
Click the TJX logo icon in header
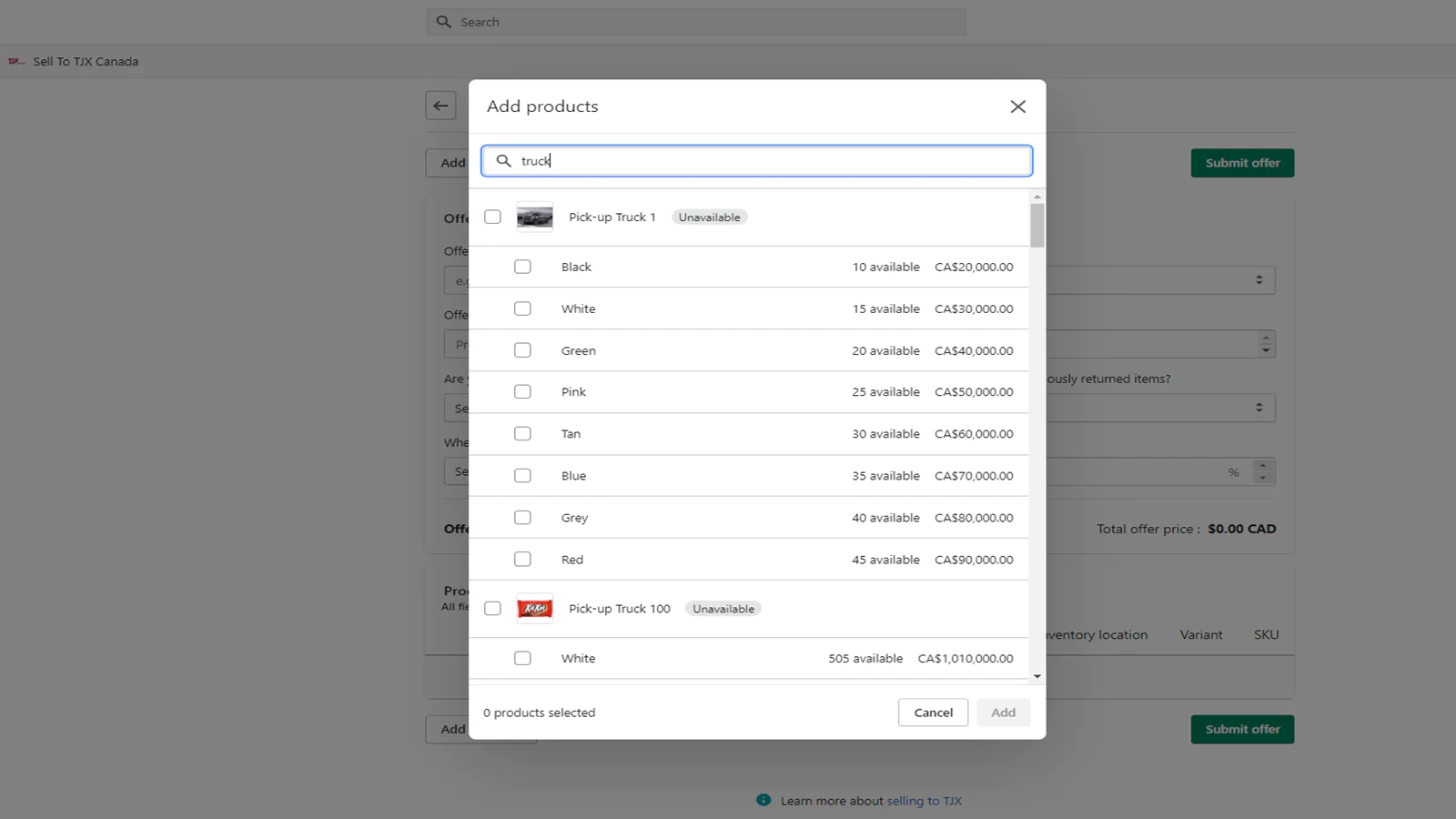tap(15, 62)
